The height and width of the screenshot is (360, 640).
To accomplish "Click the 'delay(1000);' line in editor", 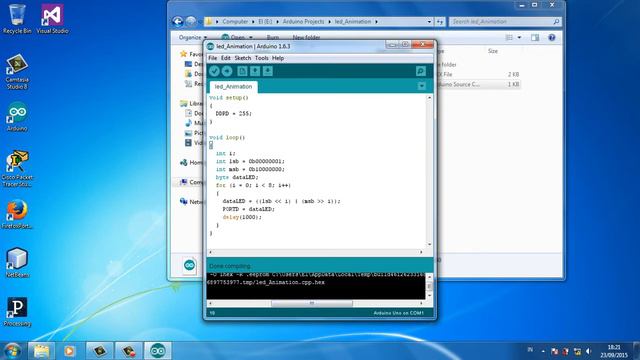I will [x=242, y=217].
